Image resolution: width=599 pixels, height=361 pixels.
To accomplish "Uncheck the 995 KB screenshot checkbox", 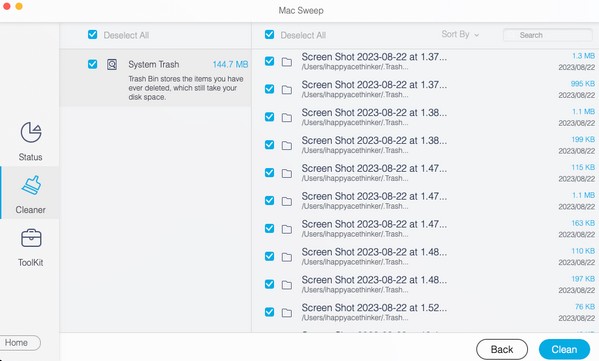I will click(x=269, y=89).
